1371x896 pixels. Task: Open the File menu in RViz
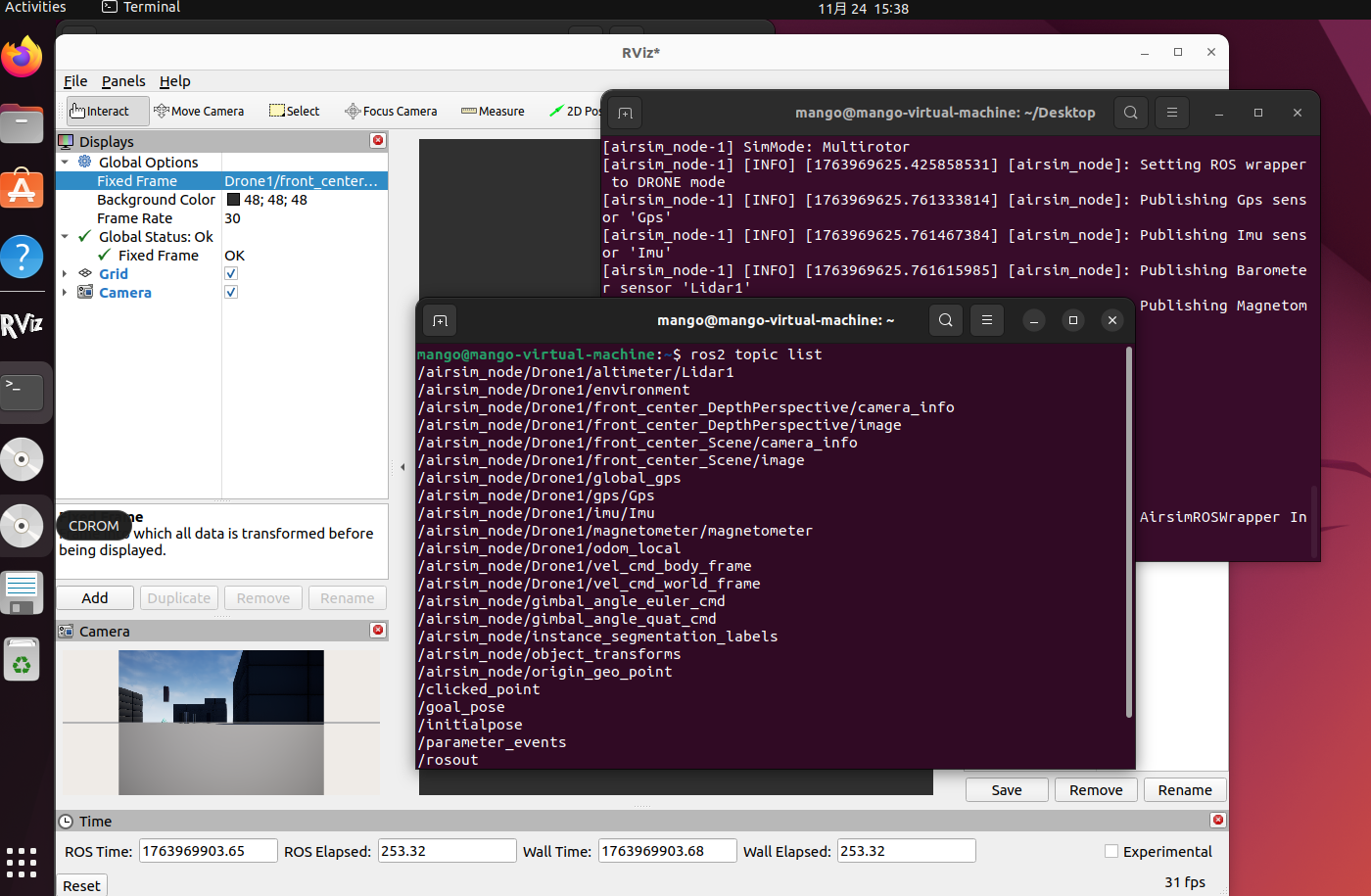[75, 81]
